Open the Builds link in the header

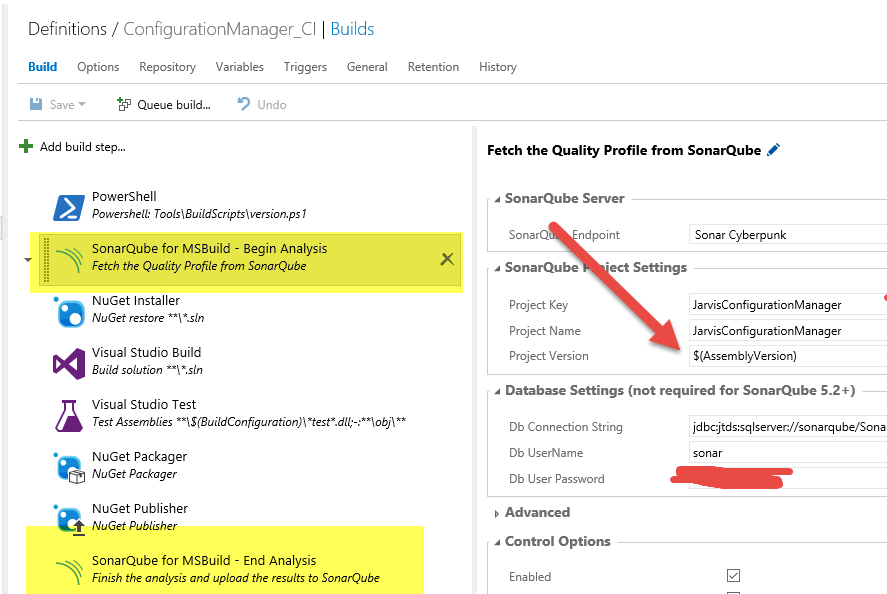point(352,29)
